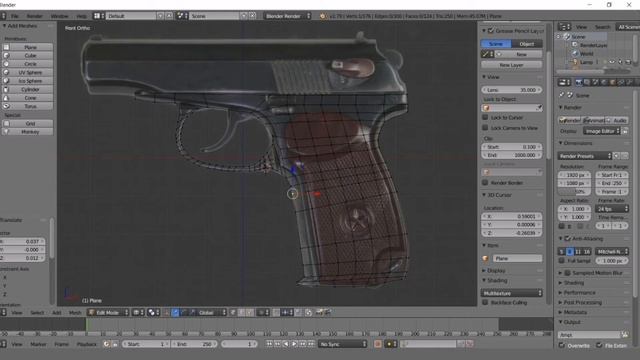Open the 24 fps frame rate dropdown

point(612,209)
